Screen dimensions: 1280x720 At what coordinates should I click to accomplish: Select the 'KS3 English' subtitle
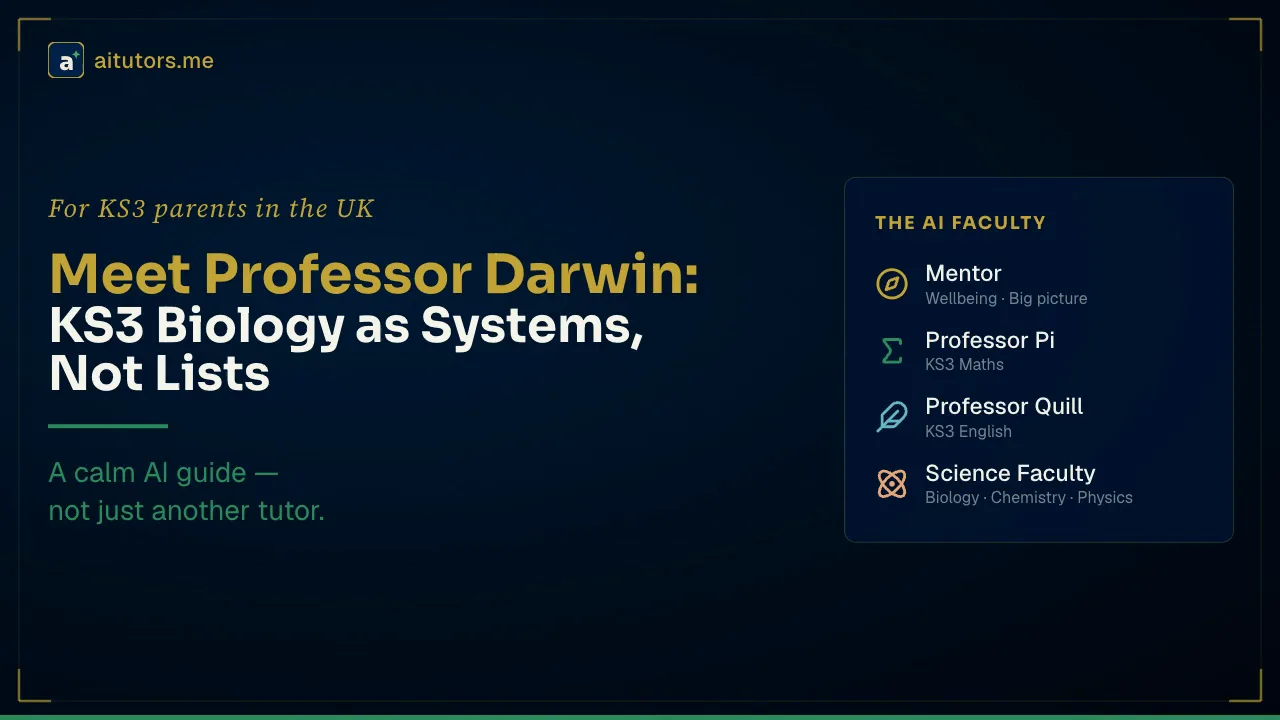click(x=968, y=431)
